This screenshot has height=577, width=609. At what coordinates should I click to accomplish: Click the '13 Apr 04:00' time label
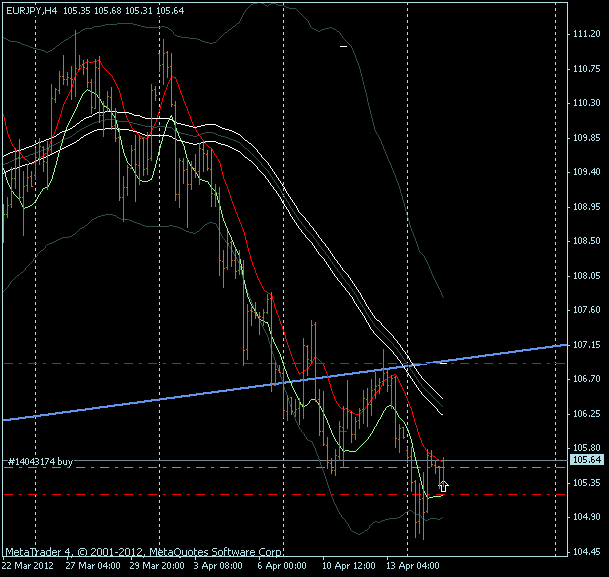[412, 566]
